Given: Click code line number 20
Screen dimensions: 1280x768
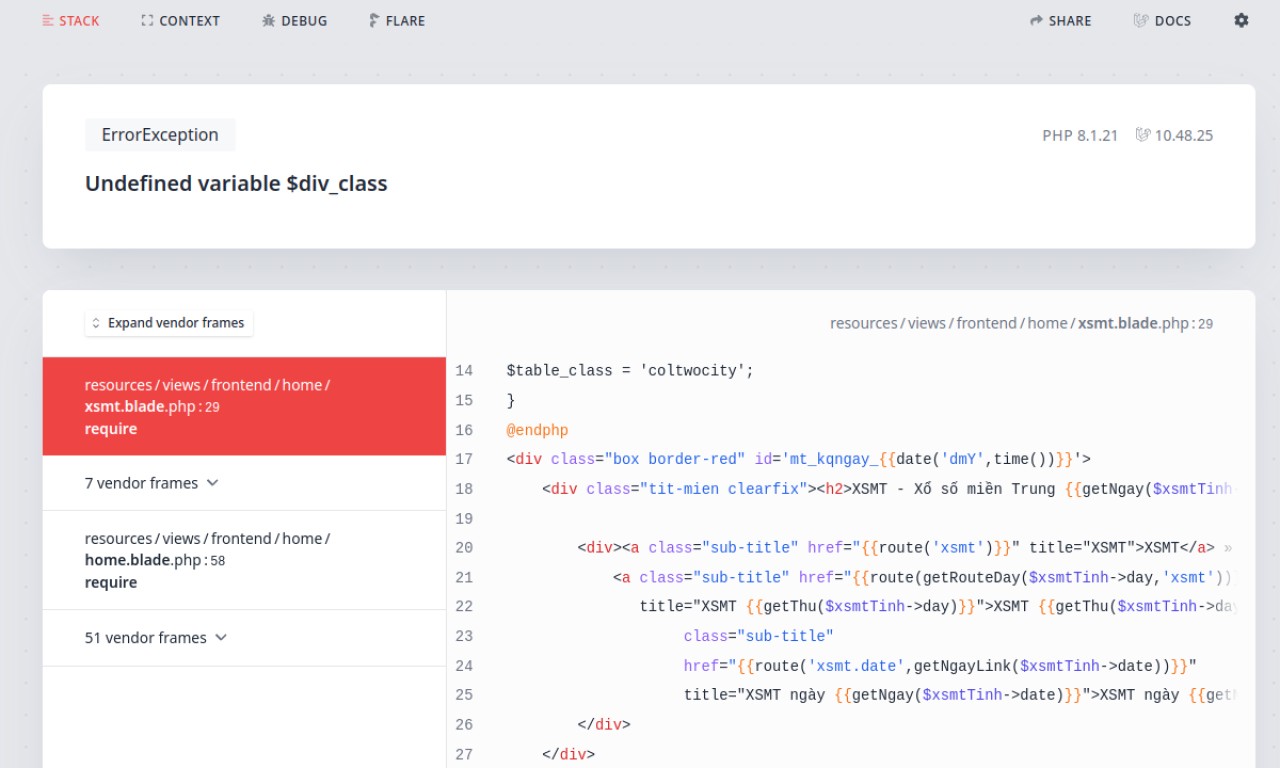Looking at the screenshot, I should pos(464,548).
